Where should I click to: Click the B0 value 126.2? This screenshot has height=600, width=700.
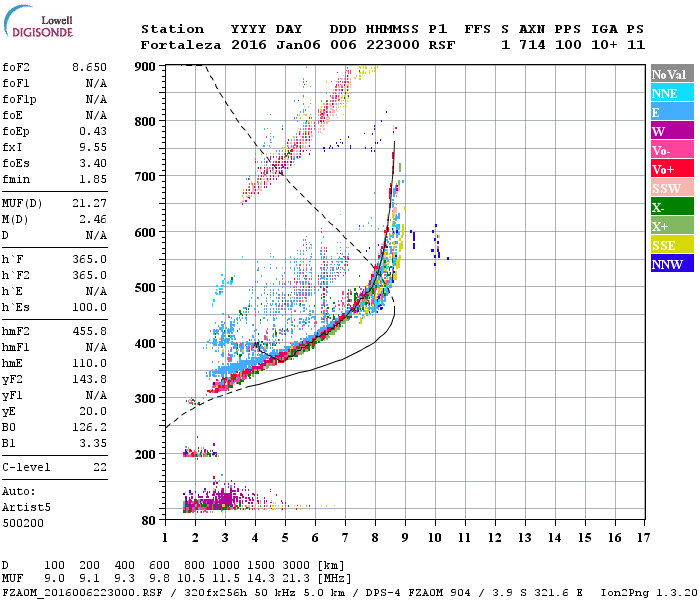pos(89,428)
